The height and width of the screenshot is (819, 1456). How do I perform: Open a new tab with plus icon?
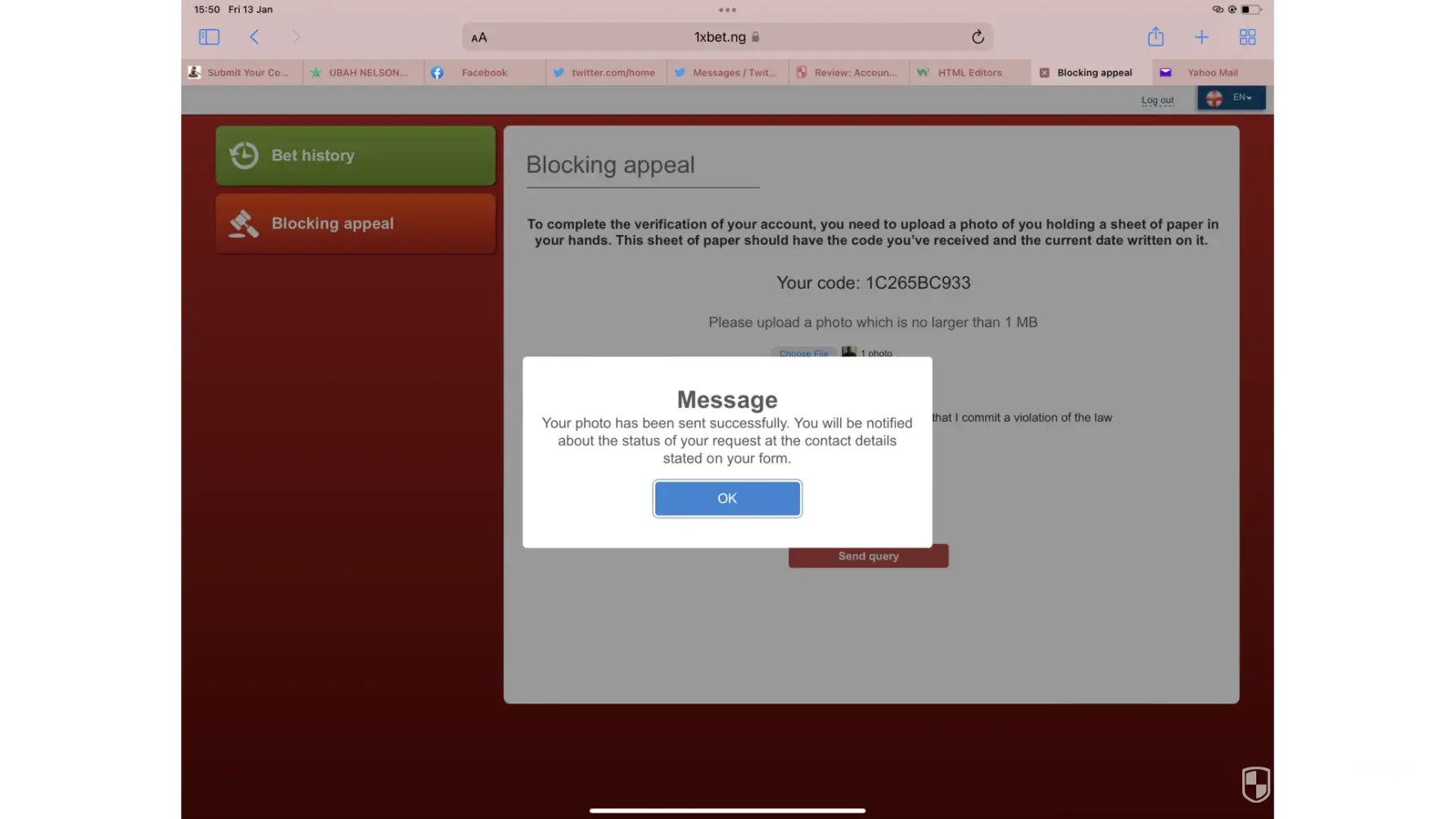point(1201,37)
